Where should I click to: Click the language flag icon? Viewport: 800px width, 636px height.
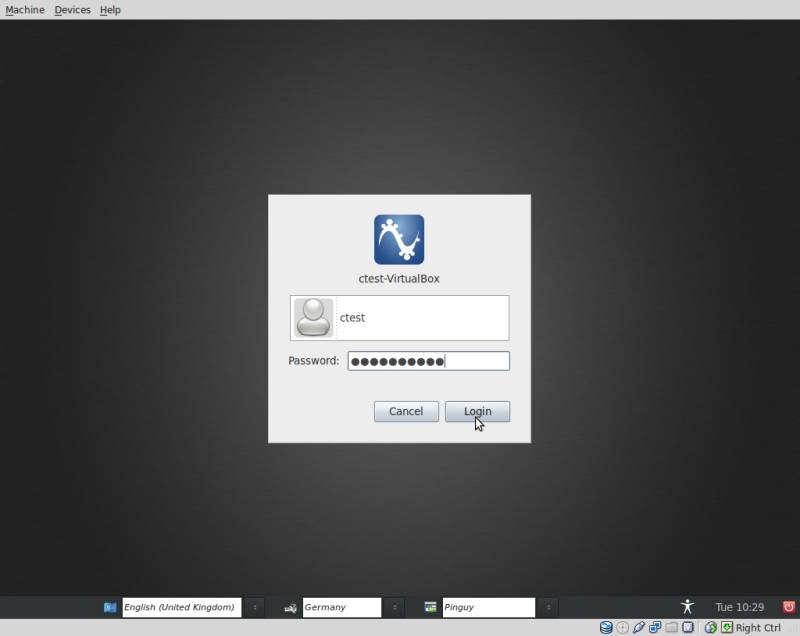click(x=110, y=607)
